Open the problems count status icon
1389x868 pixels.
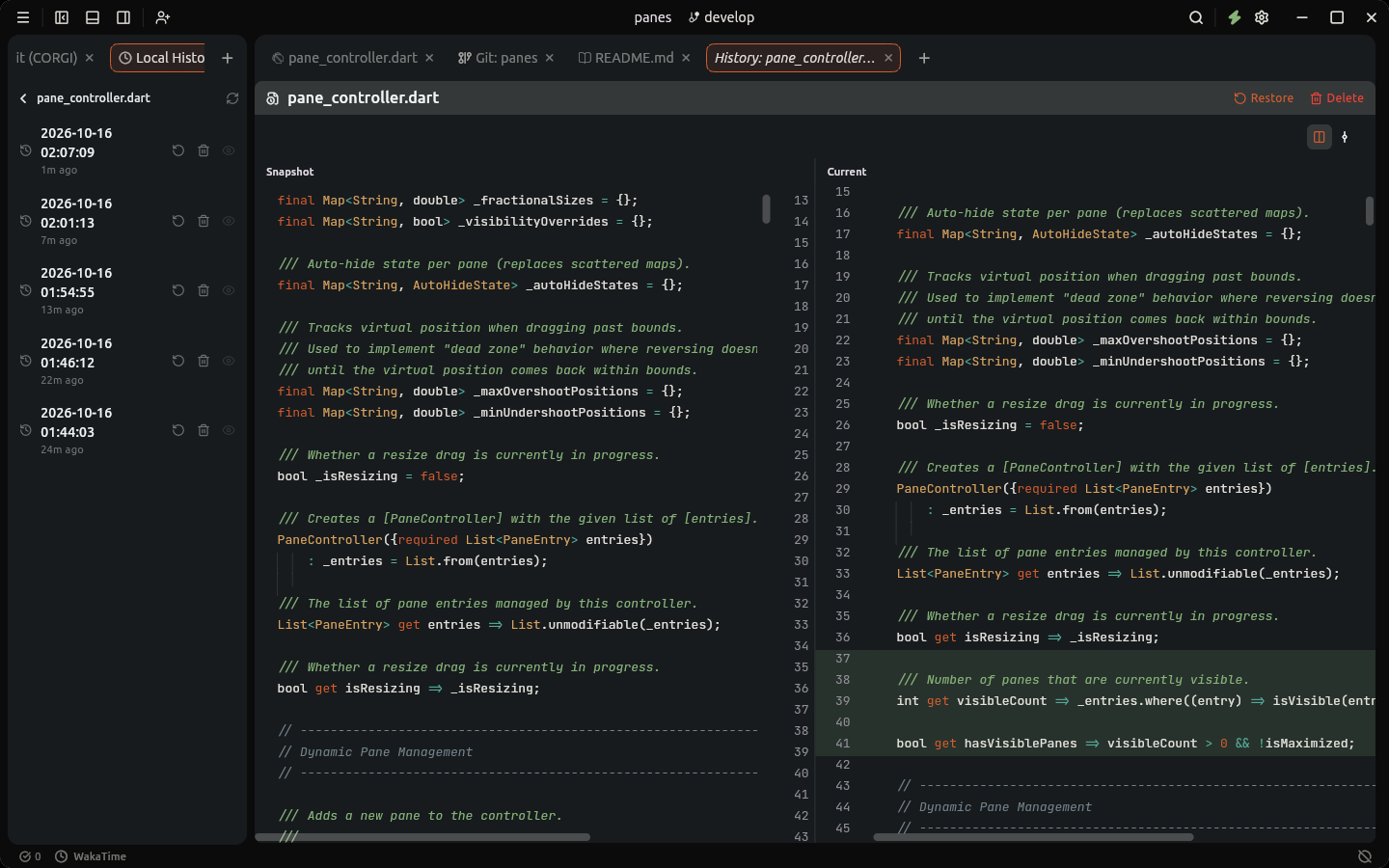coord(30,856)
